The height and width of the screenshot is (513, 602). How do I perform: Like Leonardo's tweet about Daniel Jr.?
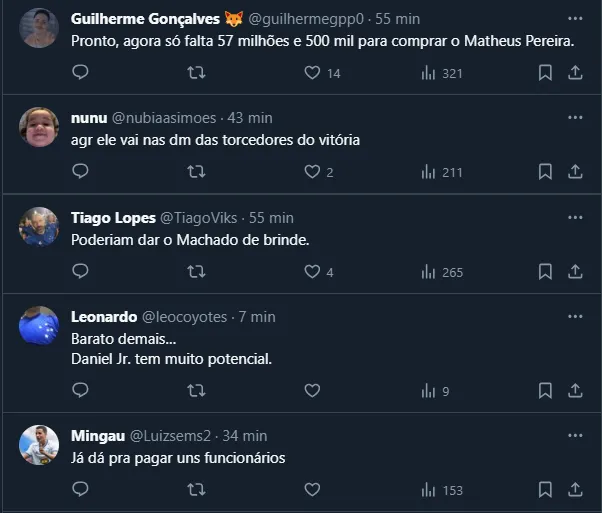(x=312, y=390)
